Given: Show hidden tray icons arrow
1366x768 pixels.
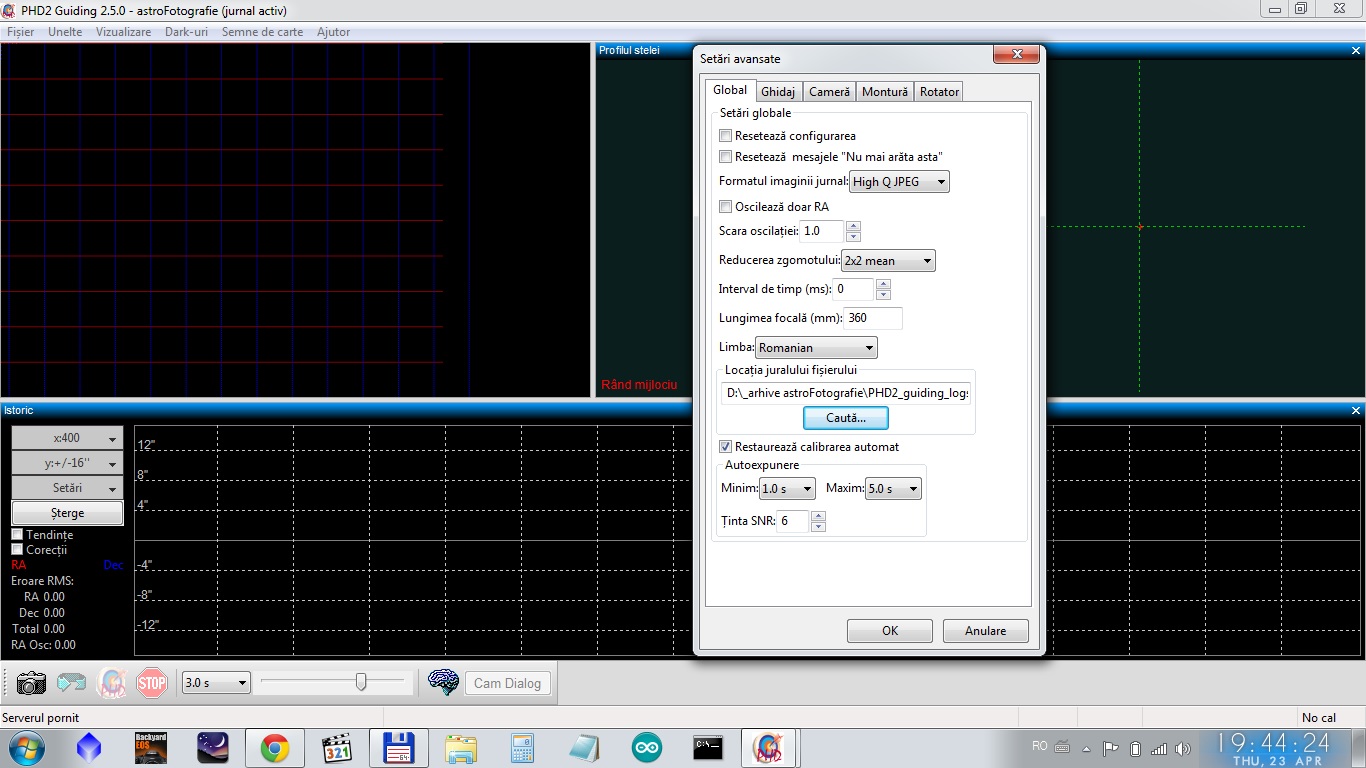Looking at the screenshot, I should [x=1087, y=748].
